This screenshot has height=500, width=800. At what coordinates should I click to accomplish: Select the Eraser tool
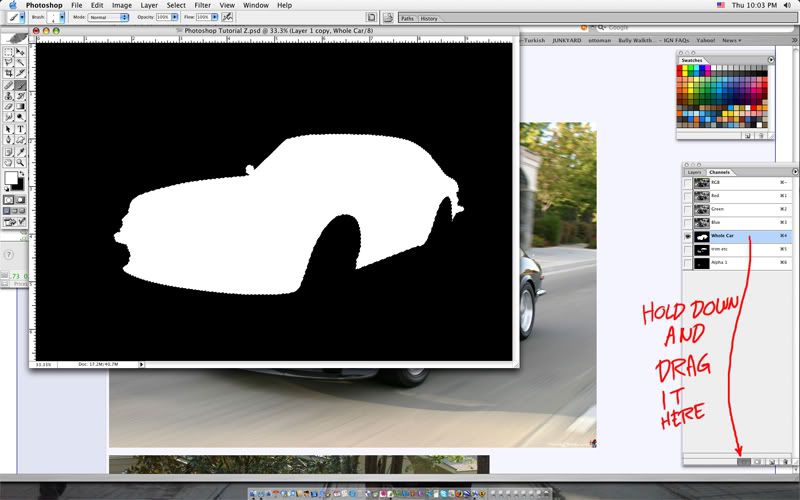point(8,106)
